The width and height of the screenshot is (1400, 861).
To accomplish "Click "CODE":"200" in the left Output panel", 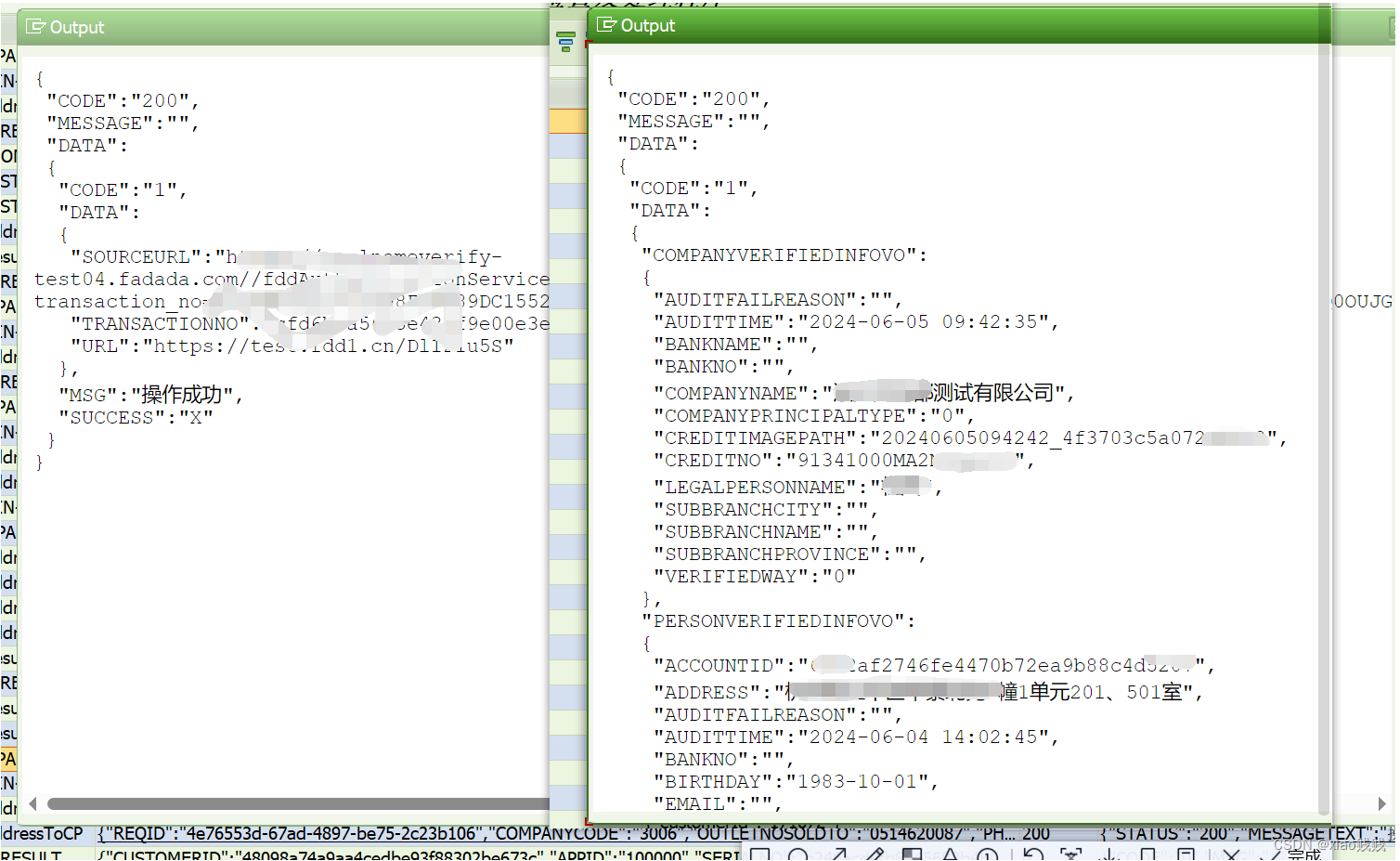I will pos(123,100).
